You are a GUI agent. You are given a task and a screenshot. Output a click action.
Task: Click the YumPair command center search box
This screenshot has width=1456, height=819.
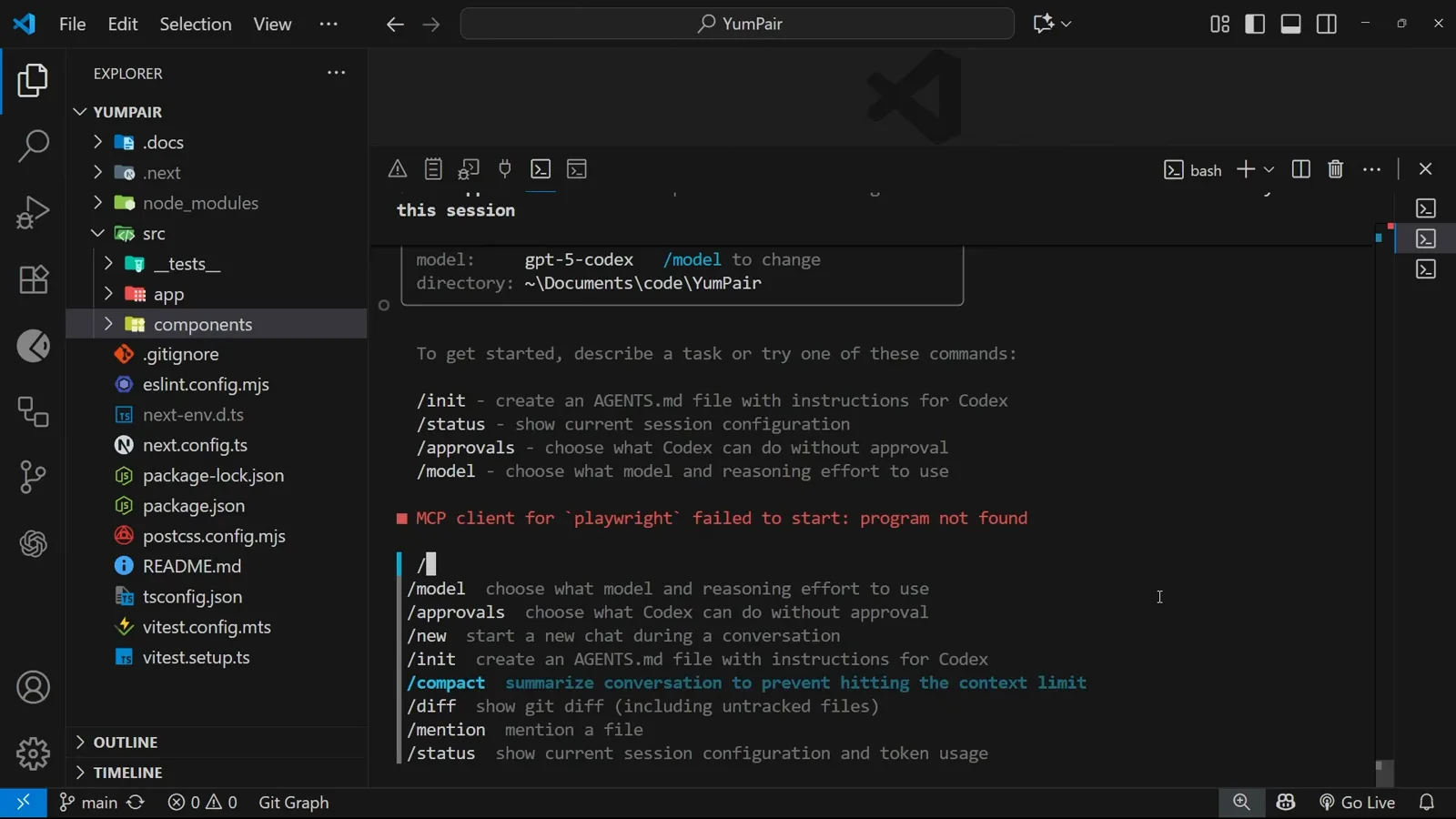click(x=737, y=24)
